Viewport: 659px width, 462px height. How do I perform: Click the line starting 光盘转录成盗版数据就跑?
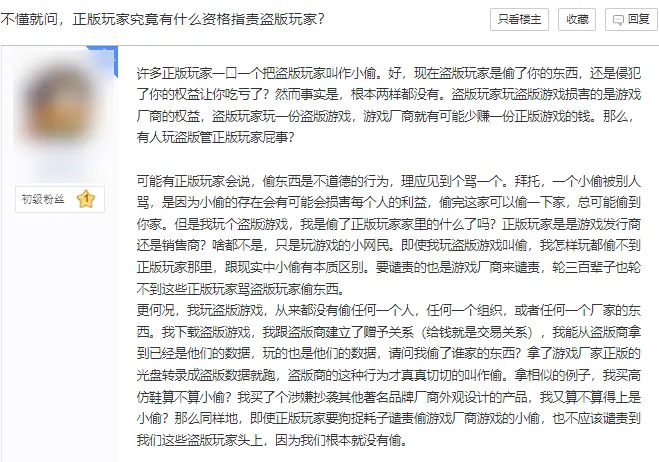point(388,375)
